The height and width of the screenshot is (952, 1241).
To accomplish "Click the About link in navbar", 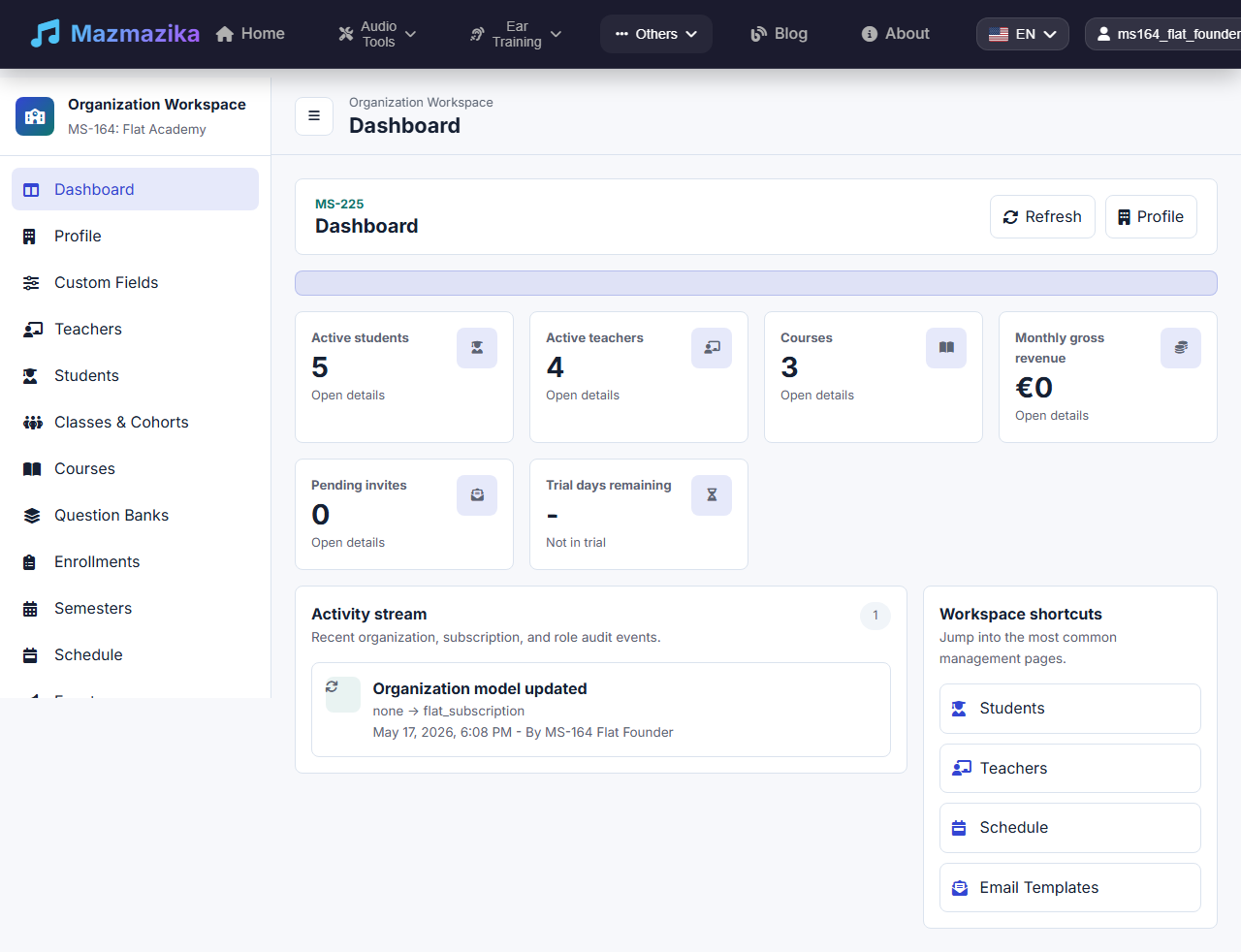I will click(895, 34).
